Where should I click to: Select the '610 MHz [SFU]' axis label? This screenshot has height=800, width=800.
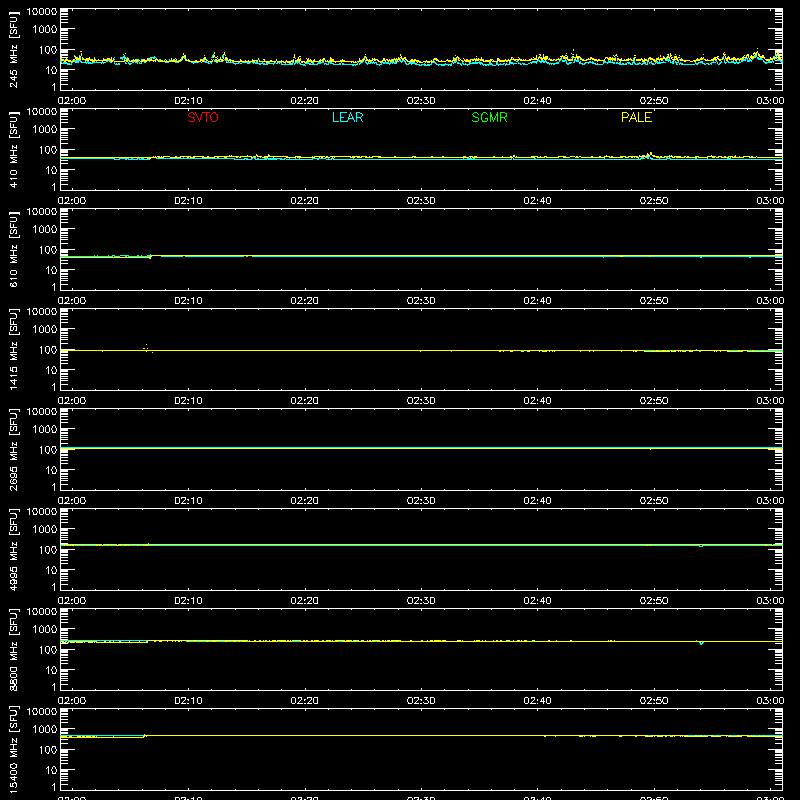coord(13,250)
